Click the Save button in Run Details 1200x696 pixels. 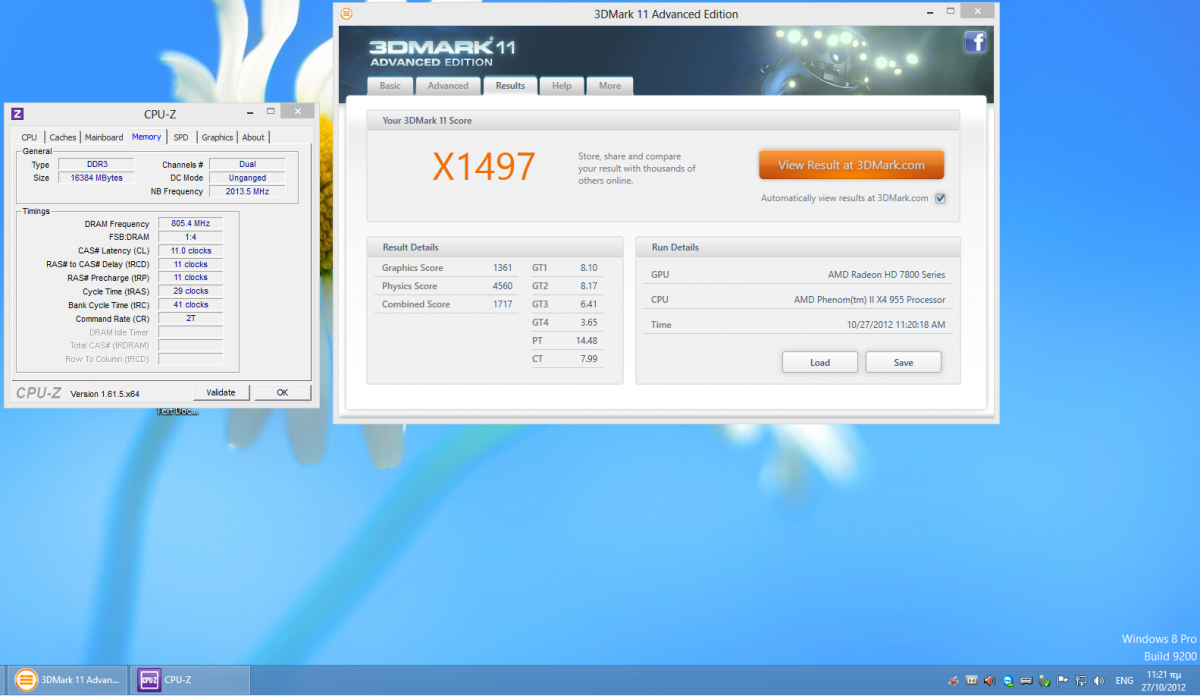903,362
